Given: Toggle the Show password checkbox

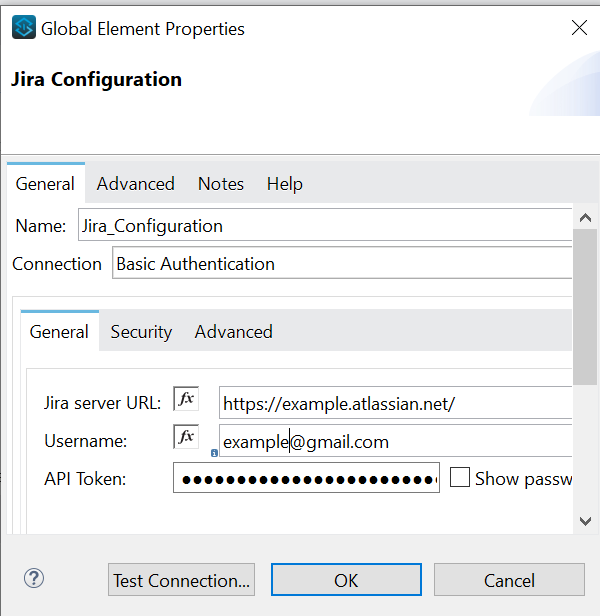Looking at the screenshot, I should click(460, 478).
